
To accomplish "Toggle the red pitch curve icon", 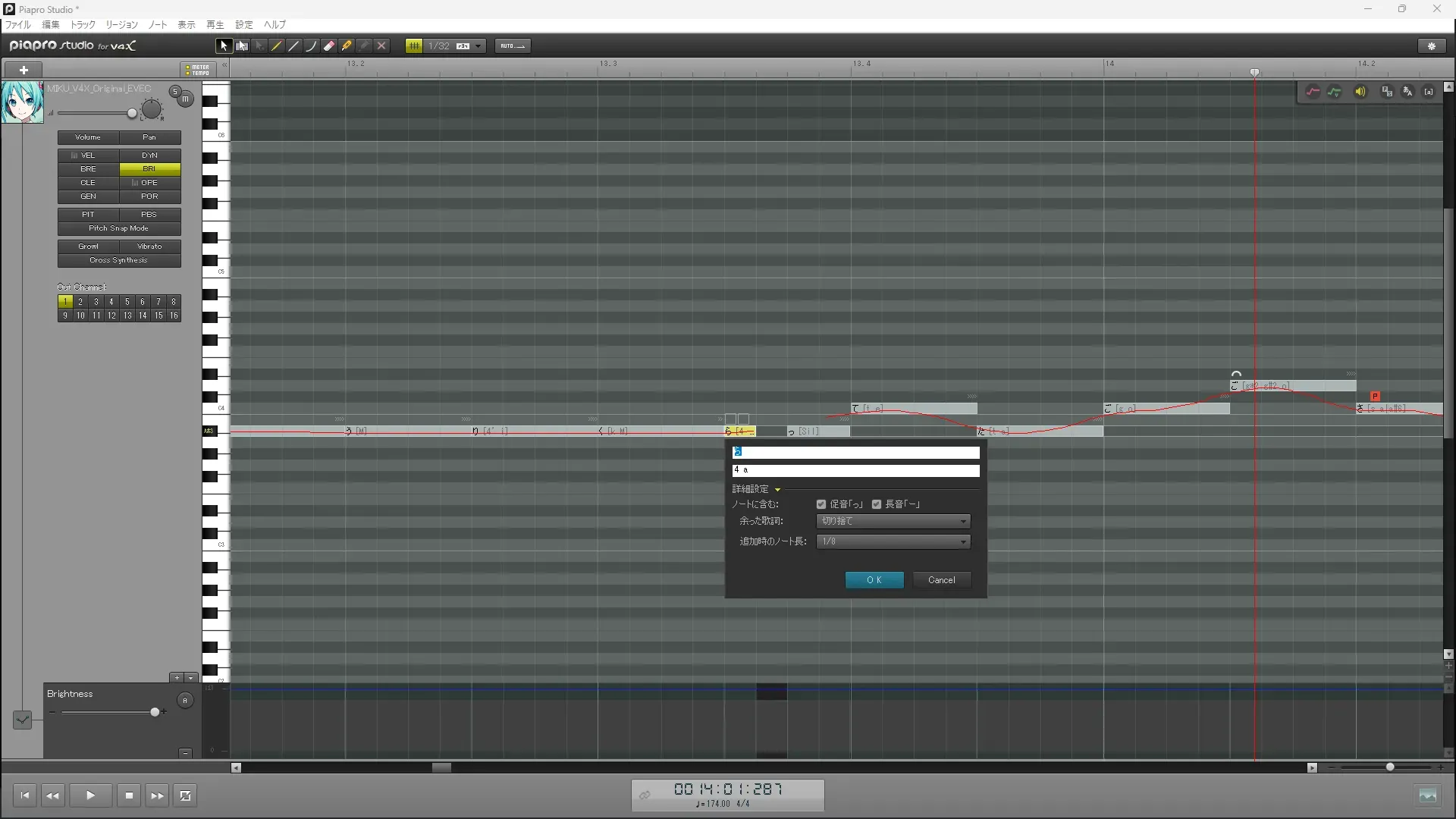I will point(1313,92).
